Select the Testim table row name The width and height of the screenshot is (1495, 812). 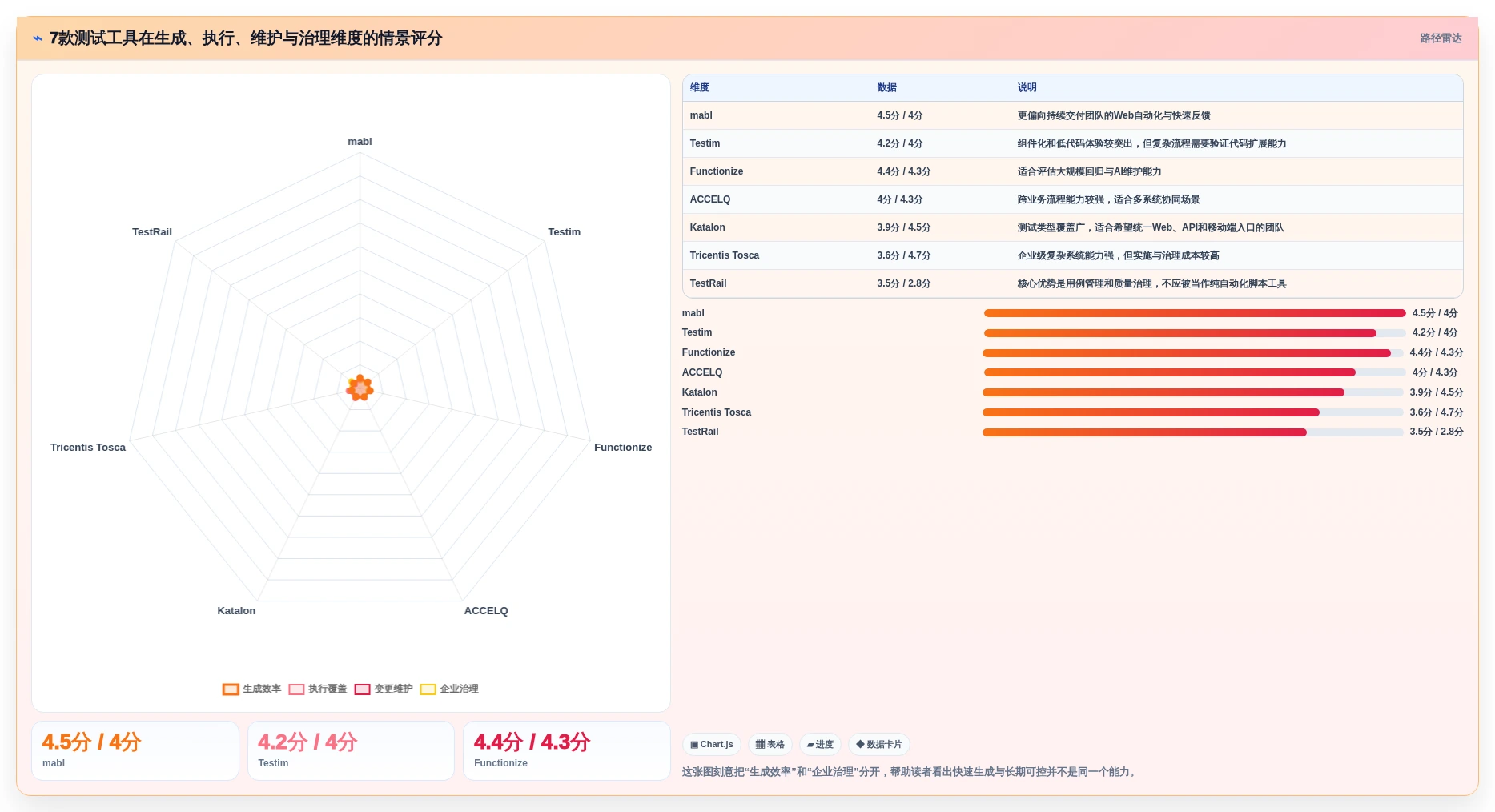tap(705, 143)
